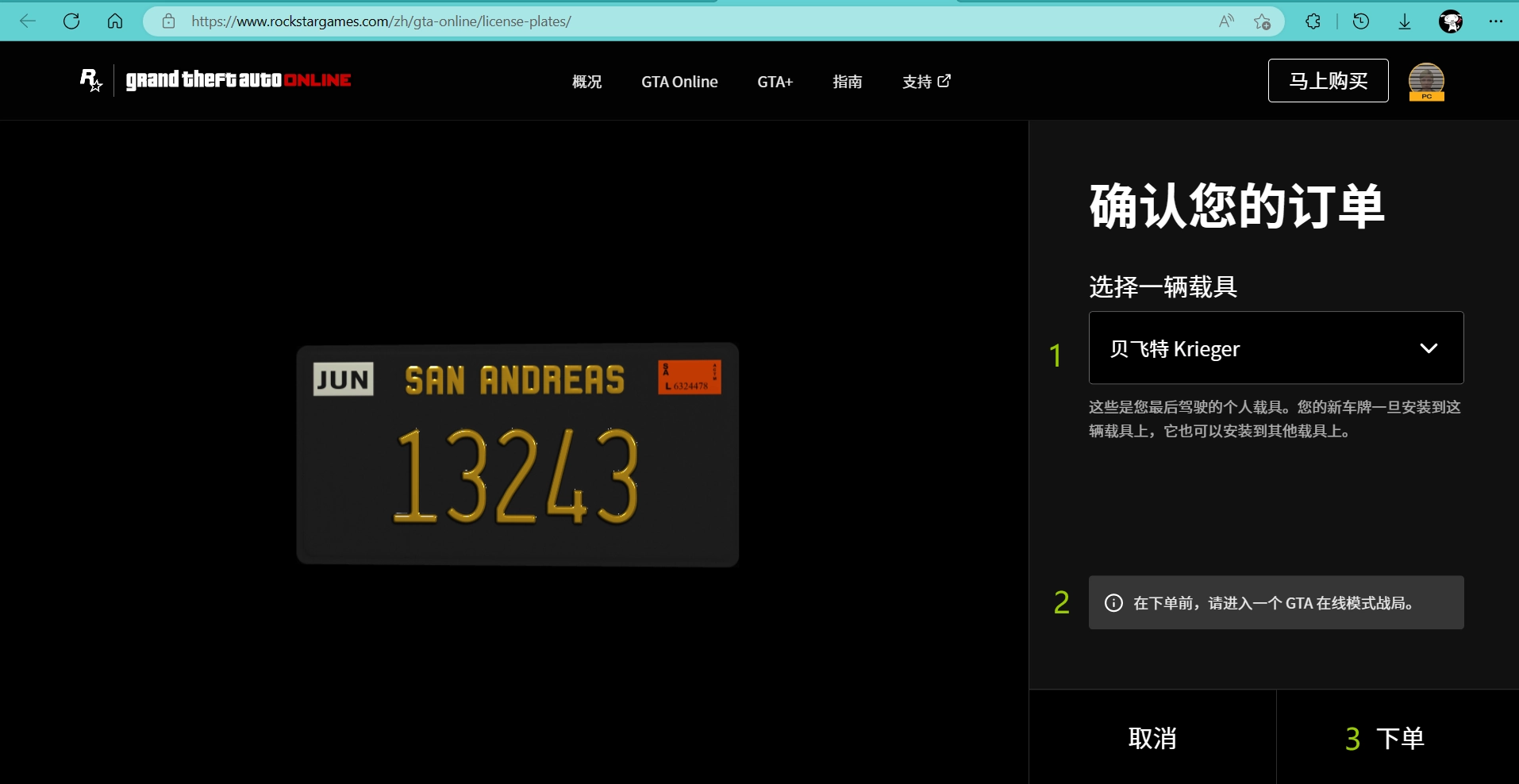Click the browser address bar URL
The image size is (1519, 784).
[381, 21]
